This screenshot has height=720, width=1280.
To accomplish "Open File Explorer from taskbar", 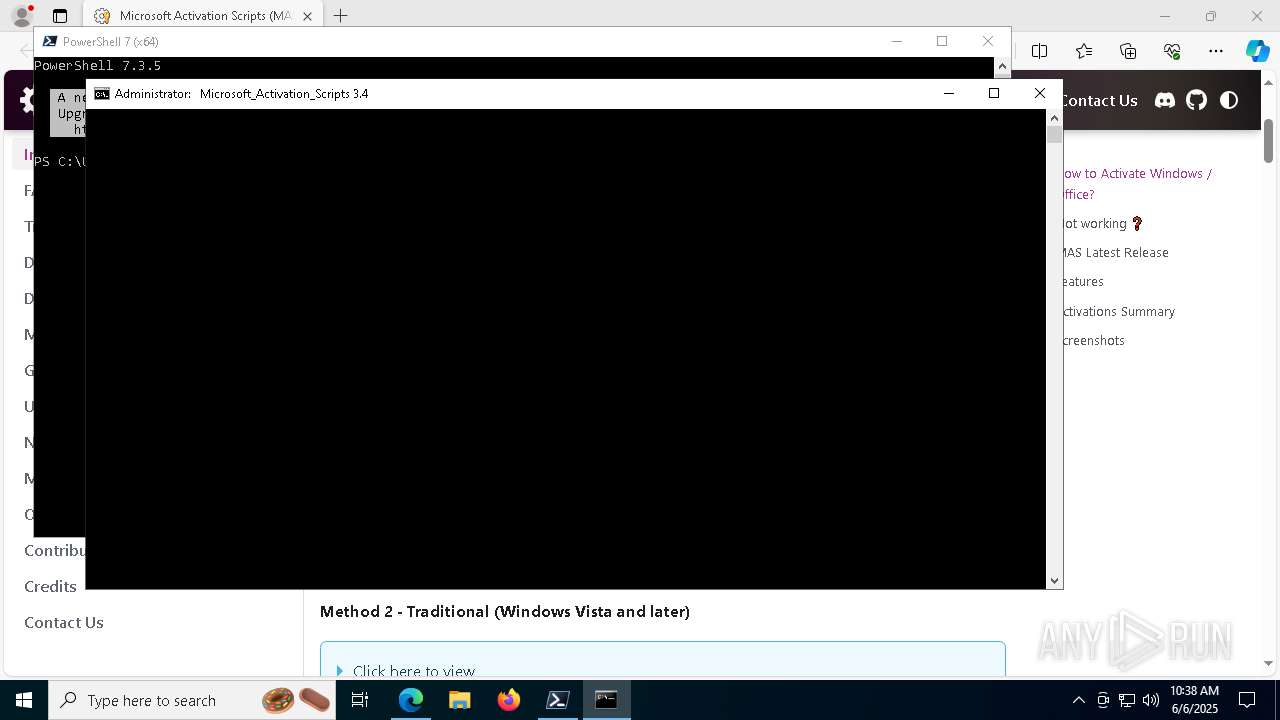I will coord(460,700).
